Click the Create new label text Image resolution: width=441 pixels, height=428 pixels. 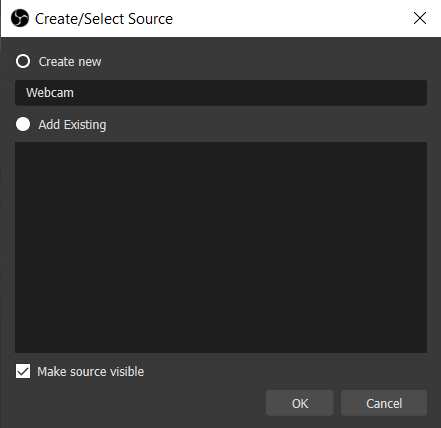point(70,62)
